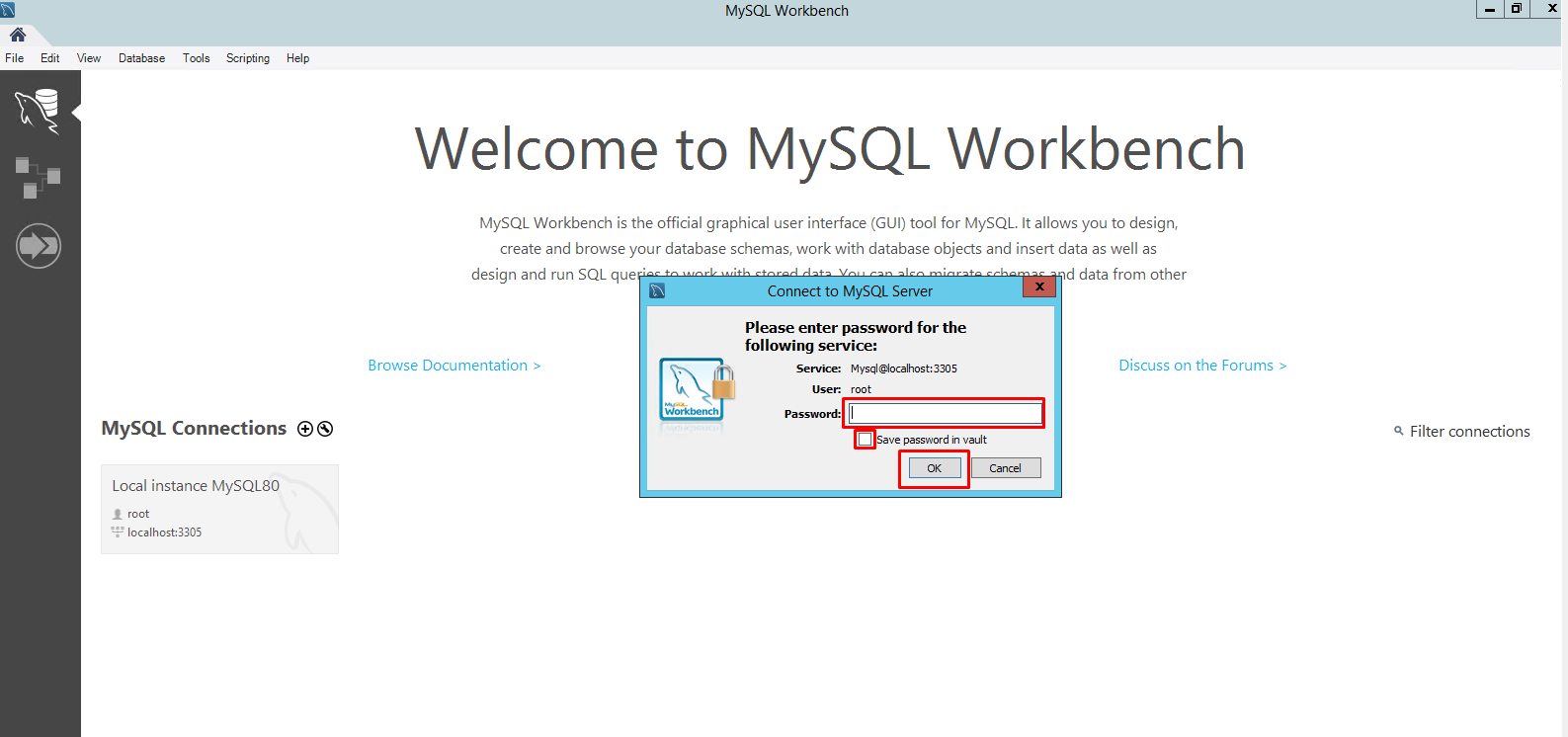Screen dimensions: 1568x737
Task: Minimize the MySQL Workbench window
Action: point(1490,9)
